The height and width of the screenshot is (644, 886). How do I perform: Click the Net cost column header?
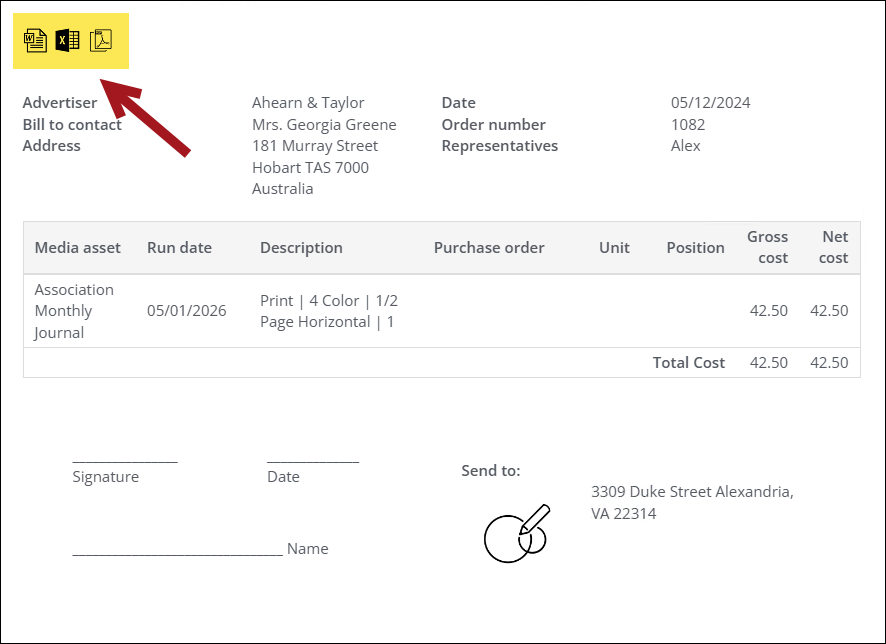834,247
